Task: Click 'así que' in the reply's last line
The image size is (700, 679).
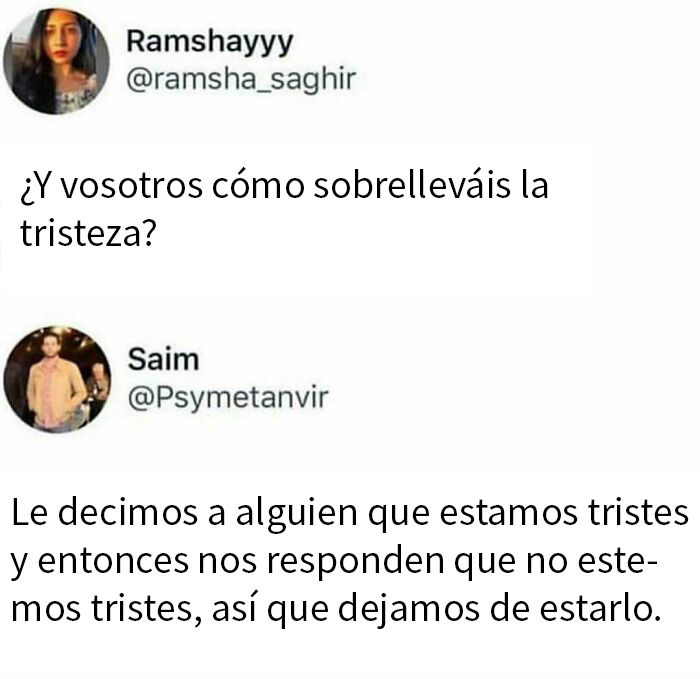Action: pyautogui.click(x=271, y=610)
